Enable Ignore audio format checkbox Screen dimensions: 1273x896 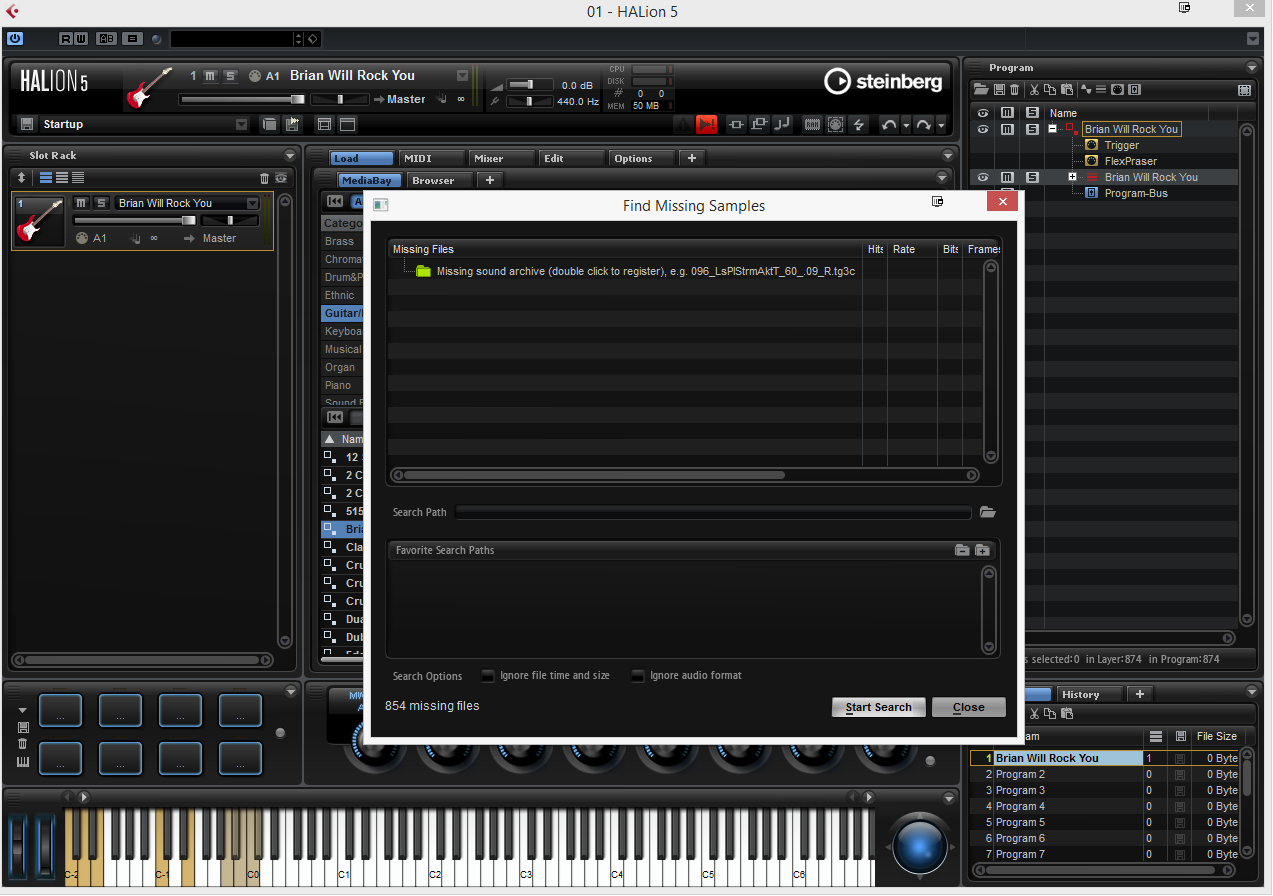click(637, 676)
